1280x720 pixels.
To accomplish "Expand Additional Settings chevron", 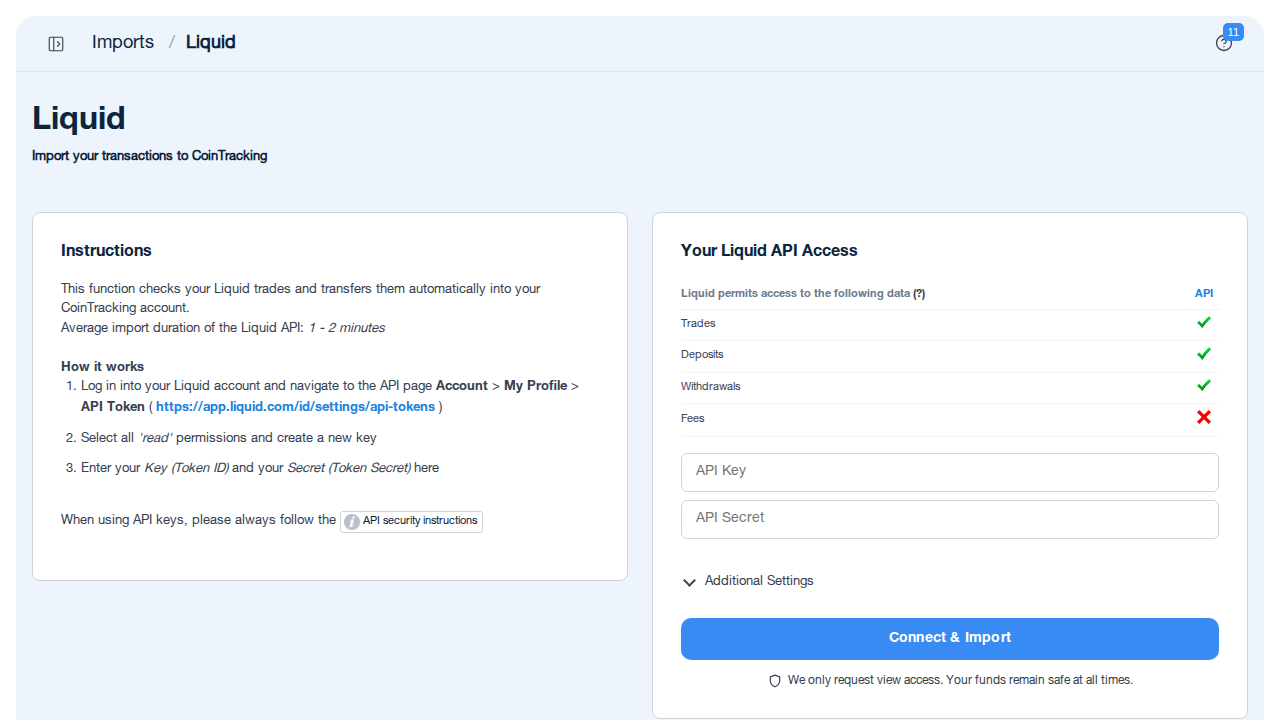I will pos(689,582).
